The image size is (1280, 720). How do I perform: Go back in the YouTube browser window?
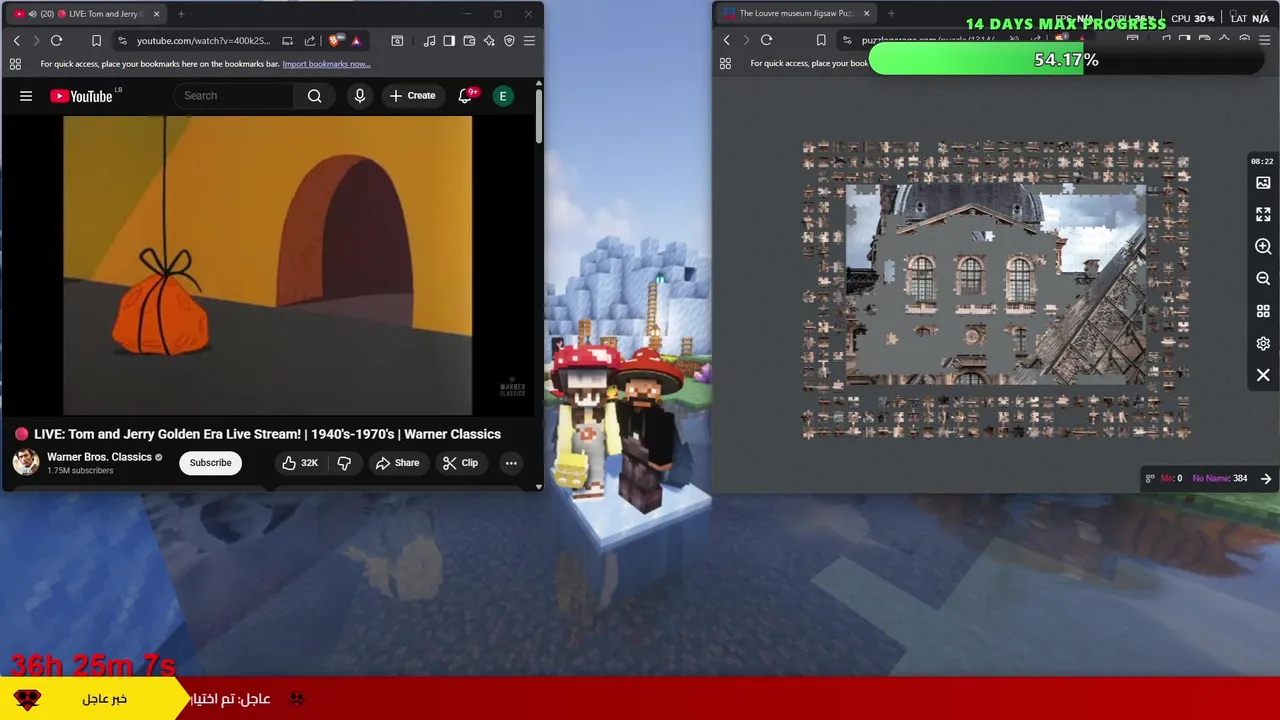point(16,41)
